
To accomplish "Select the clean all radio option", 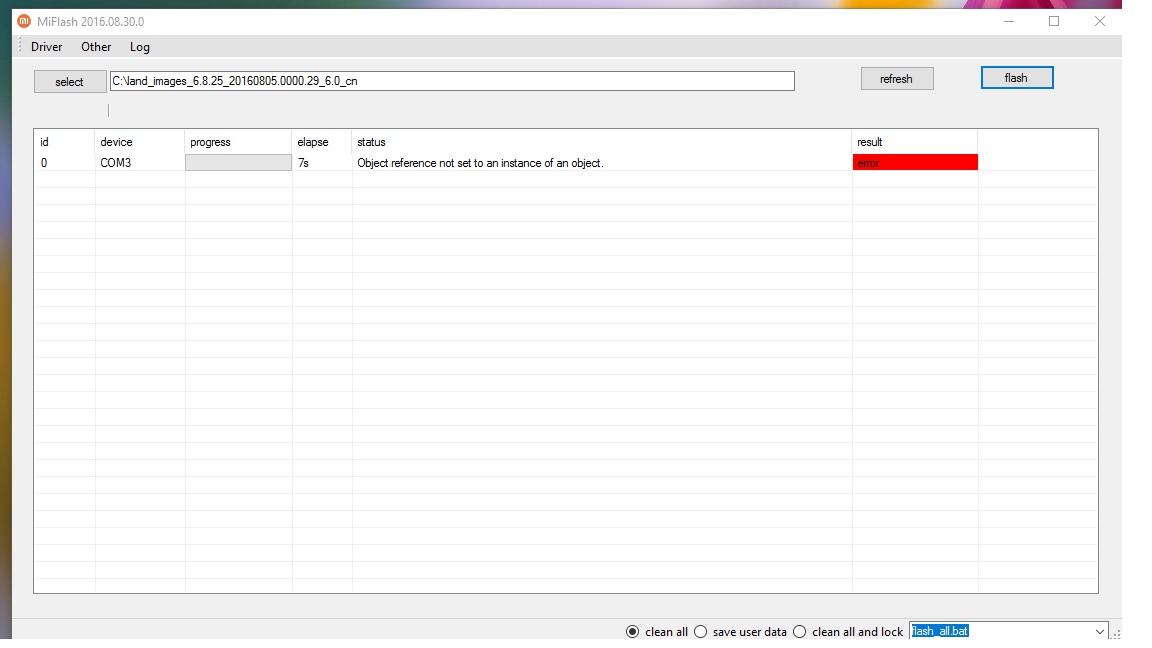I will pos(632,632).
